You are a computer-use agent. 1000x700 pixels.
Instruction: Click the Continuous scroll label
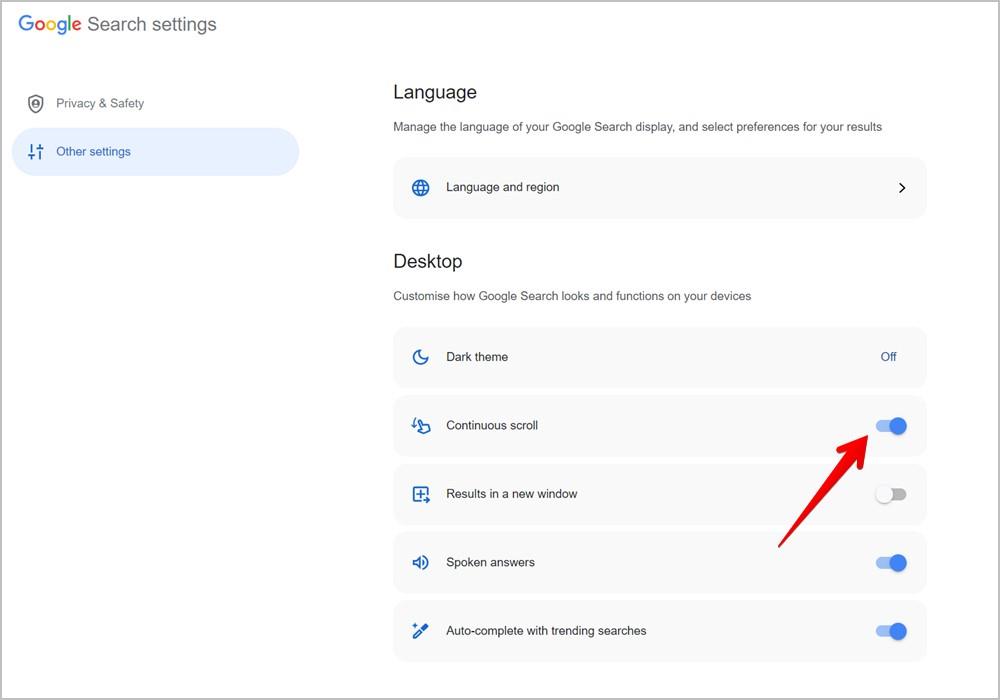[x=492, y=425]
